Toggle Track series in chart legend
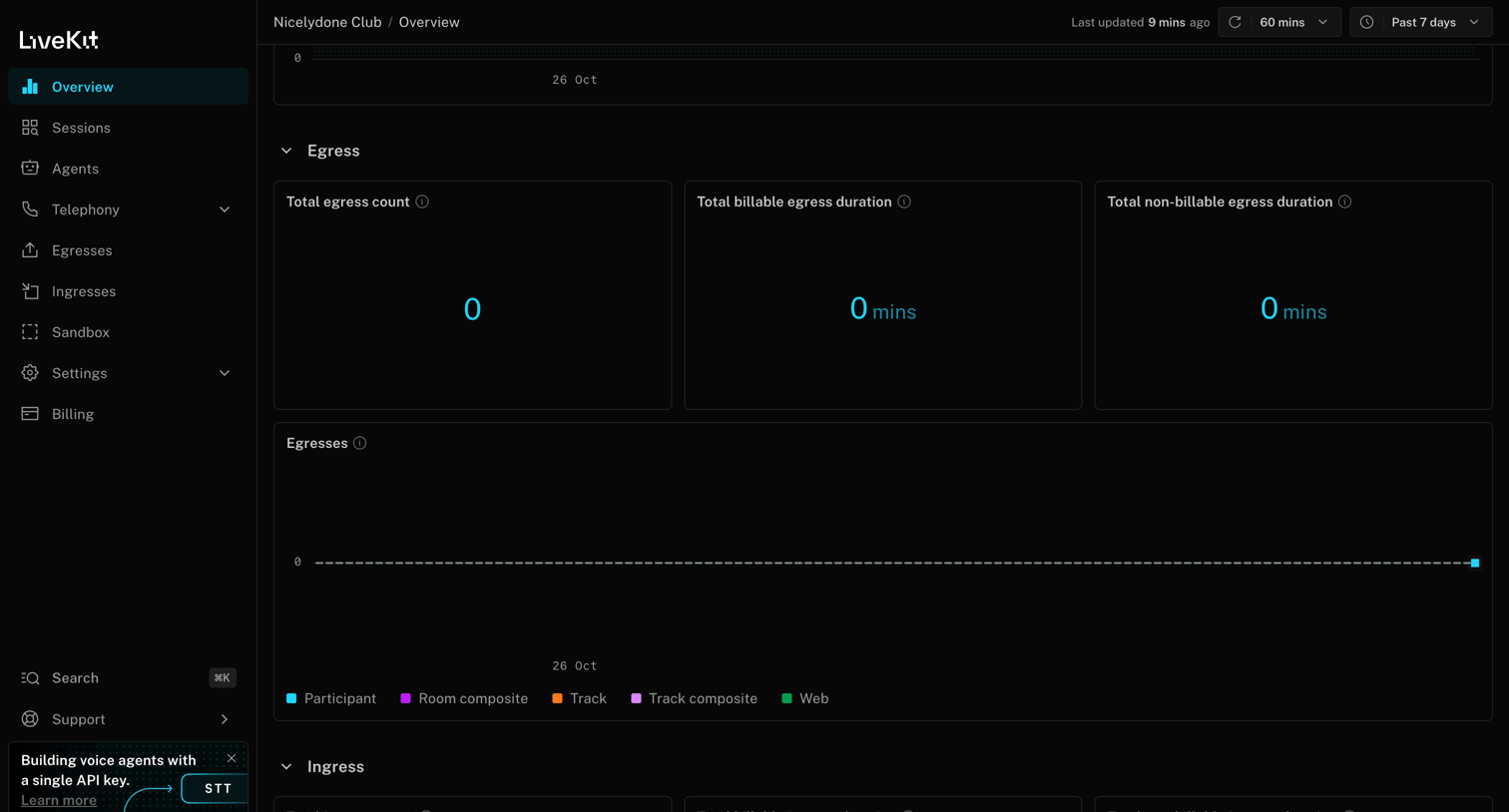This screenshot has width=1509, height=812. click(x=579, y=698)
